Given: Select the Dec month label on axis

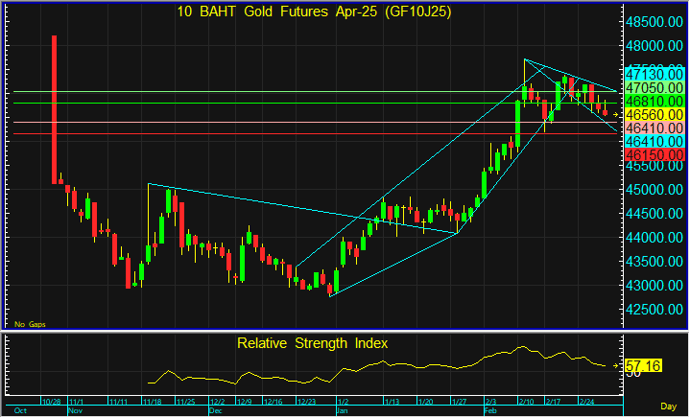Looking at the screenshot, I should click(x=216, y=411).
